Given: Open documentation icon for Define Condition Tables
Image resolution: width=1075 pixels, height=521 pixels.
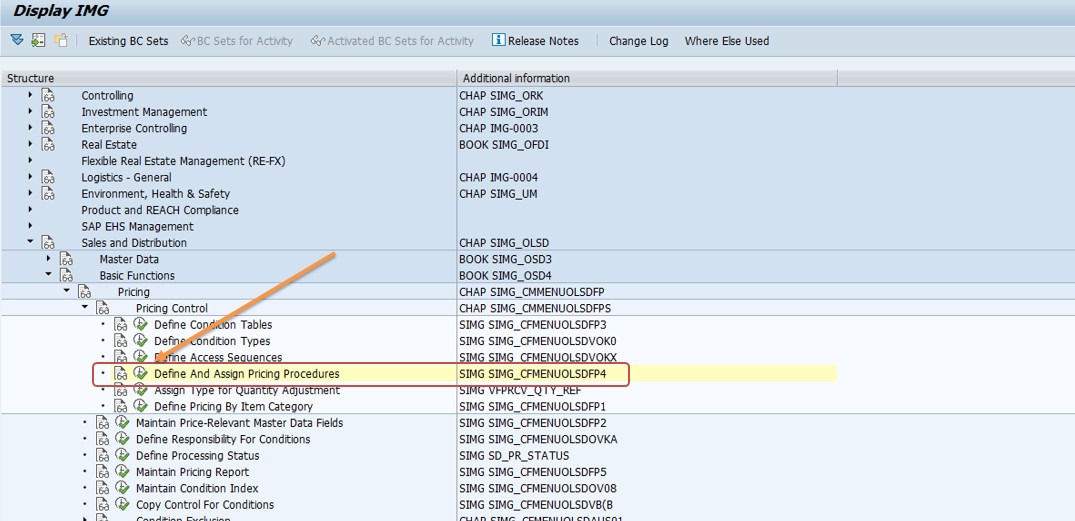Looking at the screenshot, I should pos(121,324).
